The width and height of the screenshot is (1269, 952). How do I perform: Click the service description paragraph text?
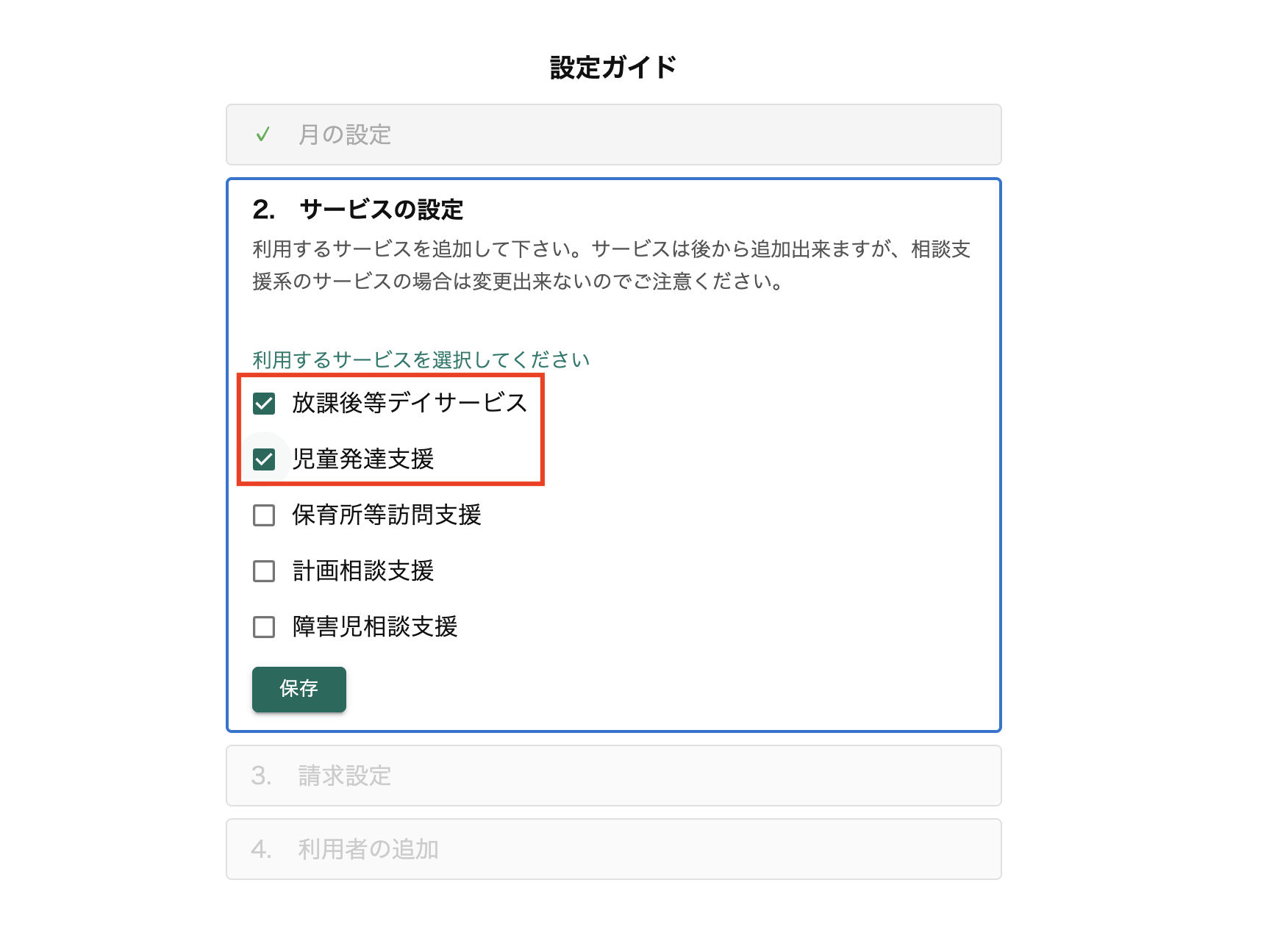(x=612, y=265)
